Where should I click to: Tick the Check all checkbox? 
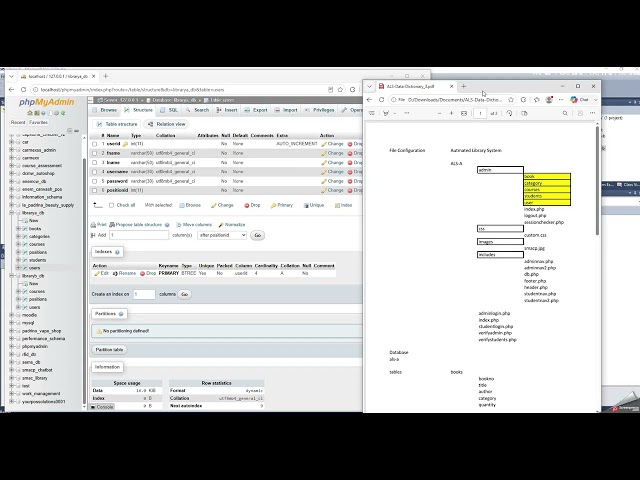point(111,205)
